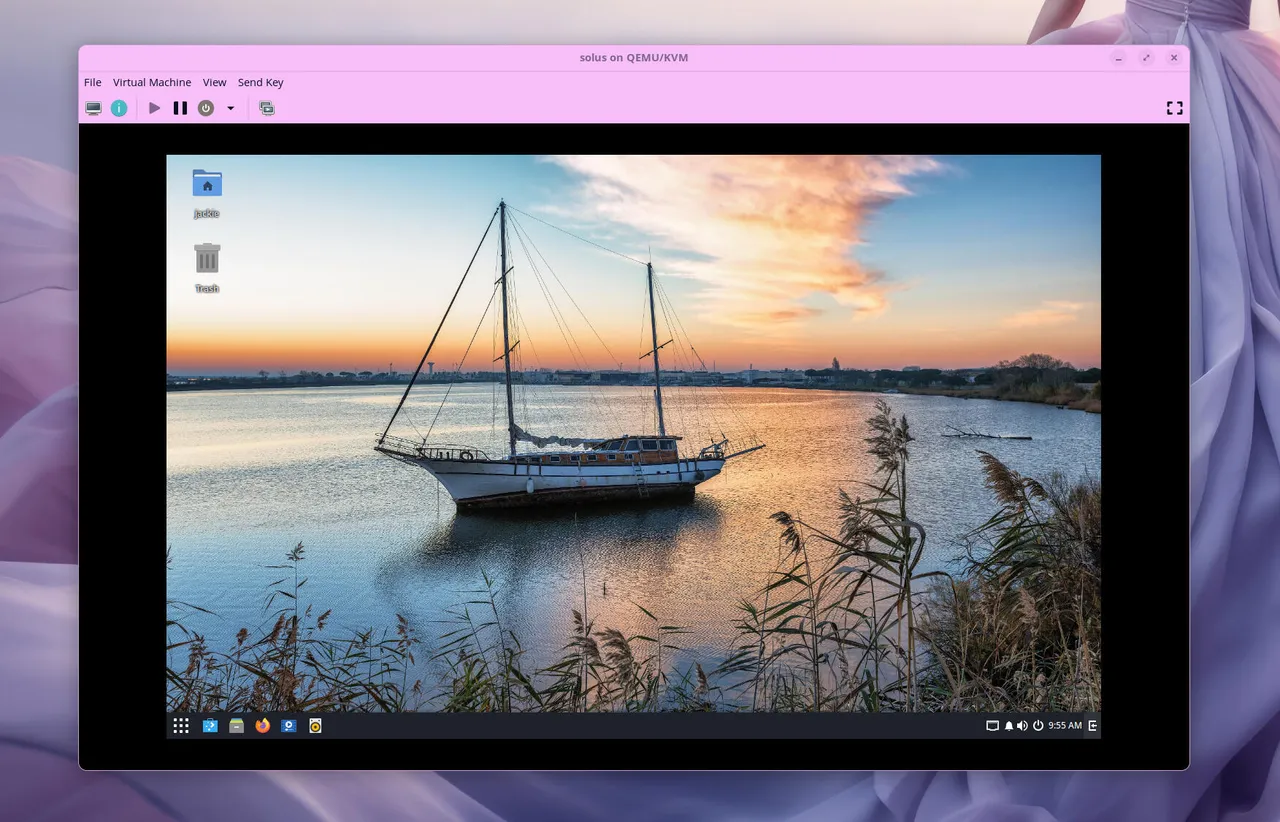Open the jackie home folder on desktop

[207, 185]
